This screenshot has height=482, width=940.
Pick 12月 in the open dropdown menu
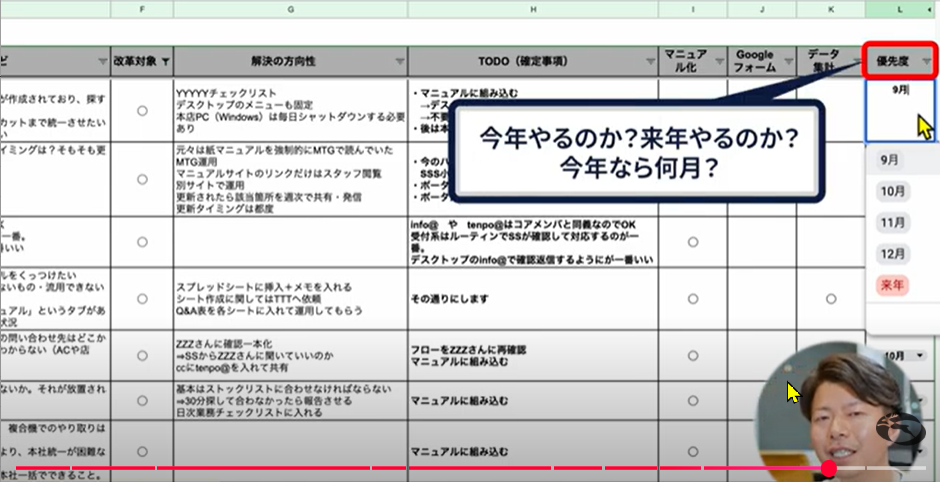coord(893,254)
